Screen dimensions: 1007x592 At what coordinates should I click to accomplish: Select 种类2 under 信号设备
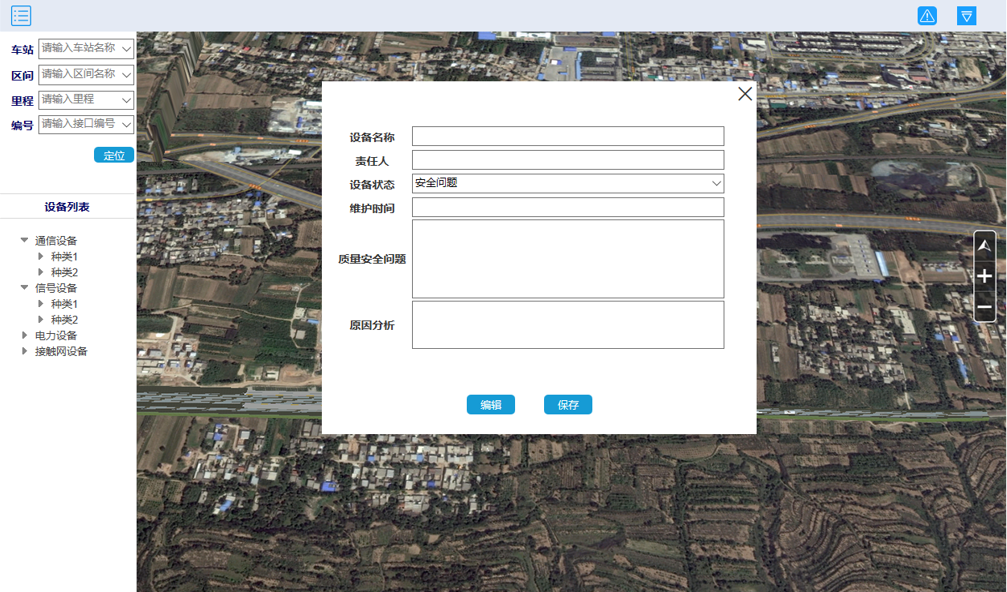(64, 320)
